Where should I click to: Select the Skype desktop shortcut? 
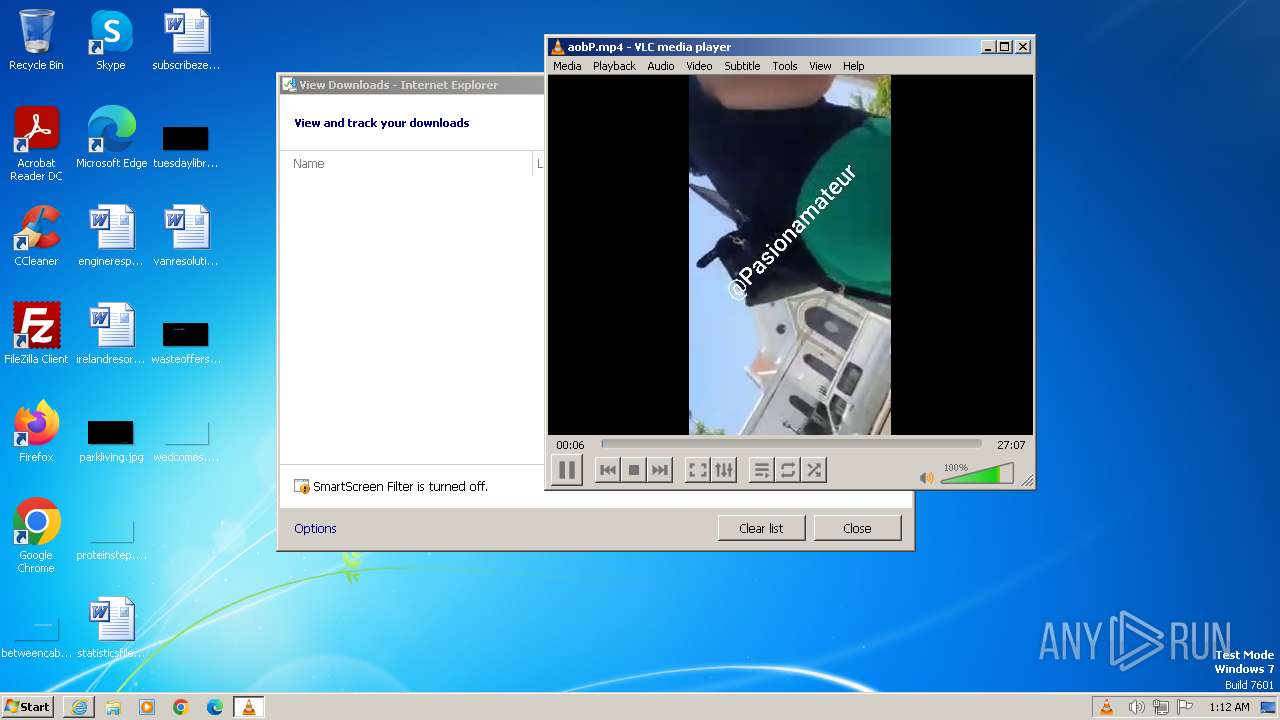point(110,41)
